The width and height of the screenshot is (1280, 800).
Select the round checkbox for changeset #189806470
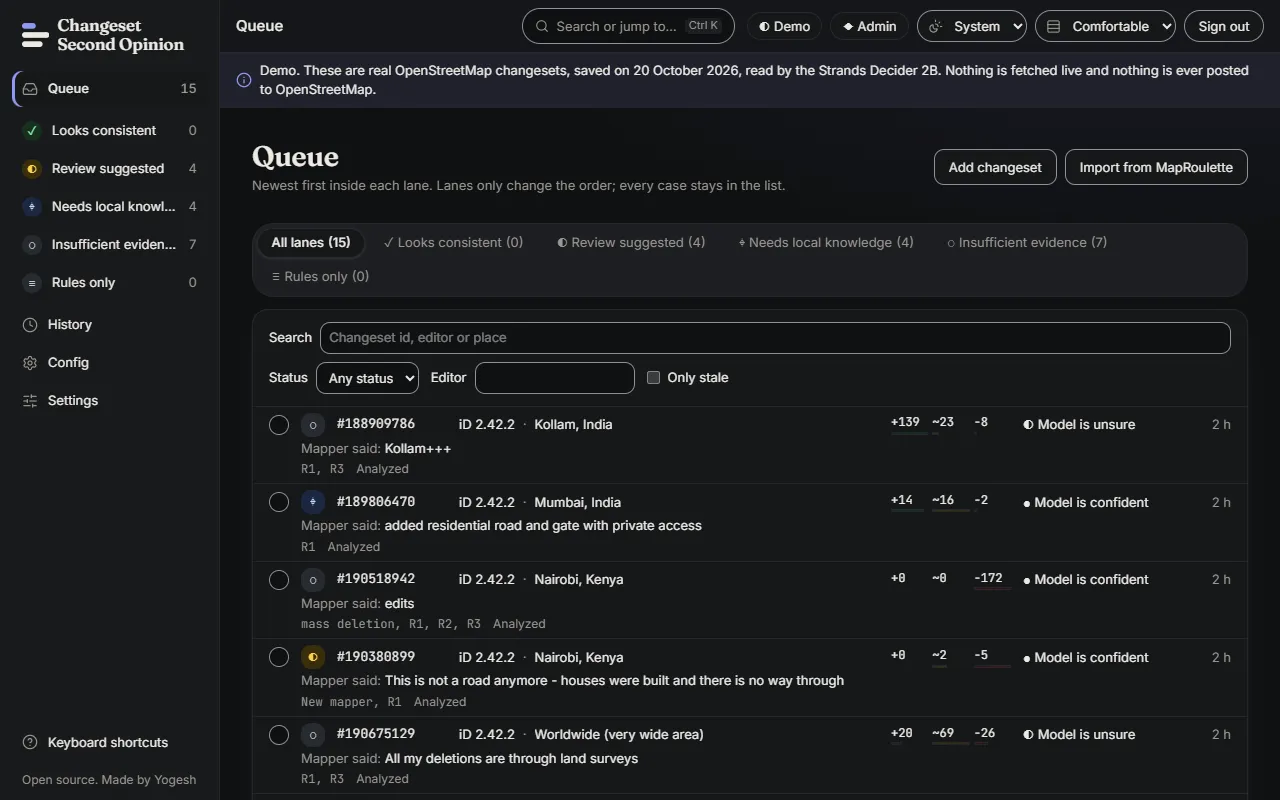(x=279, y=502)
